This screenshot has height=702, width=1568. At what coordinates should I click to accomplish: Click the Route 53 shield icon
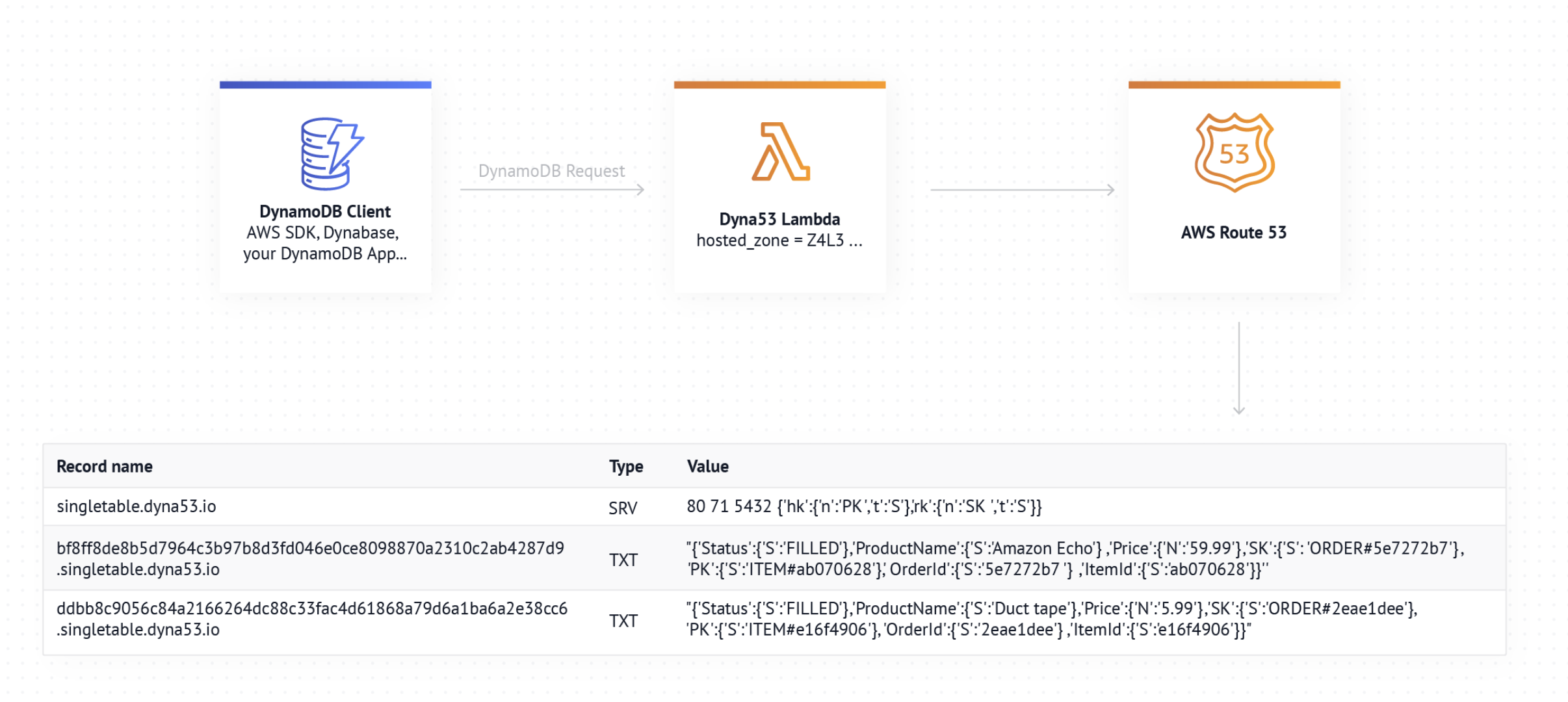1234,153
